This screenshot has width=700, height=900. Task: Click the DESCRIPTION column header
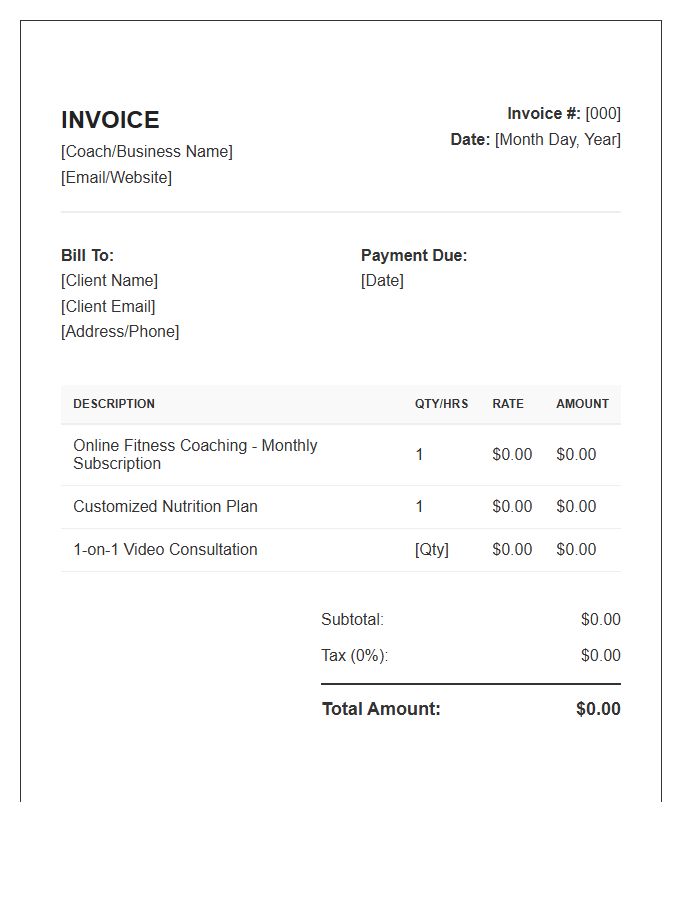click(114, 404)
